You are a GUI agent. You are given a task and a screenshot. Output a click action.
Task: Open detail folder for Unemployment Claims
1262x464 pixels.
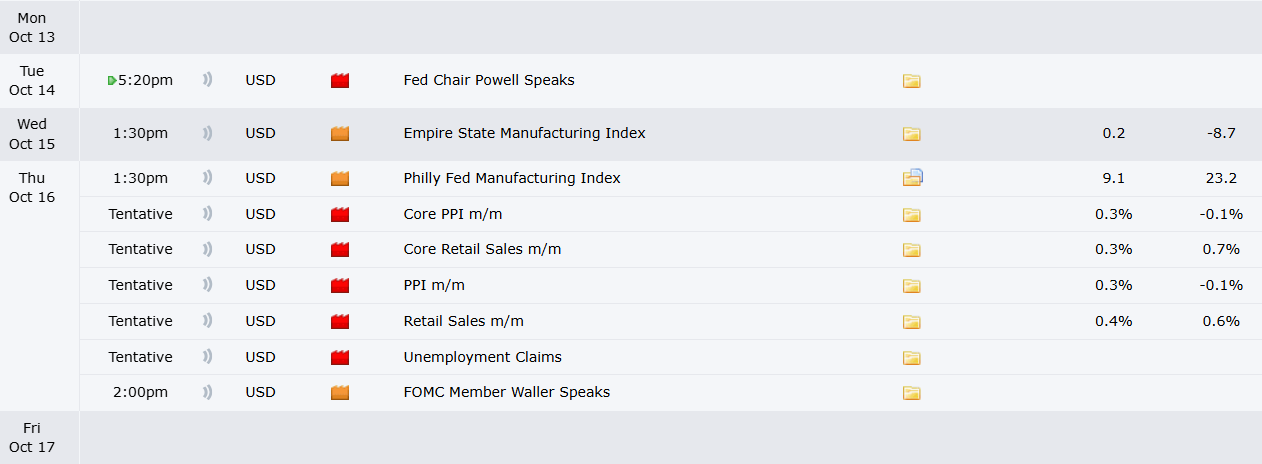(911, 358)
